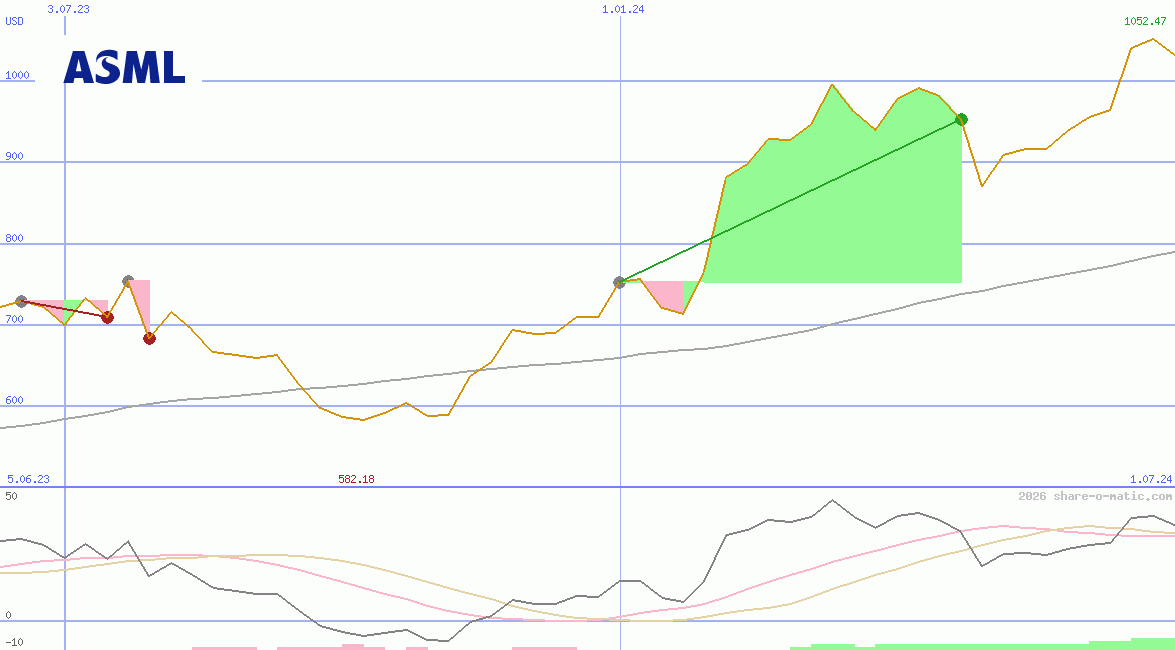Click the 700 price axis label
This screenshot has height=650, width=1175.
click(14, 319)
